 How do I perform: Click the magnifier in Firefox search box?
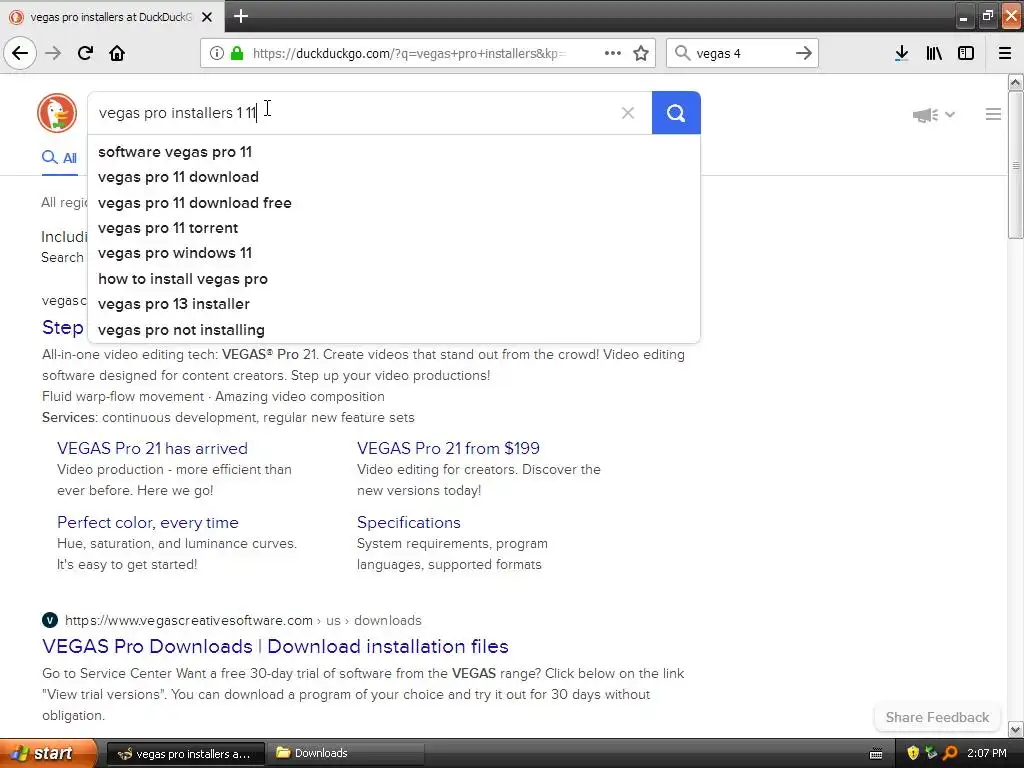coord(682,53)
